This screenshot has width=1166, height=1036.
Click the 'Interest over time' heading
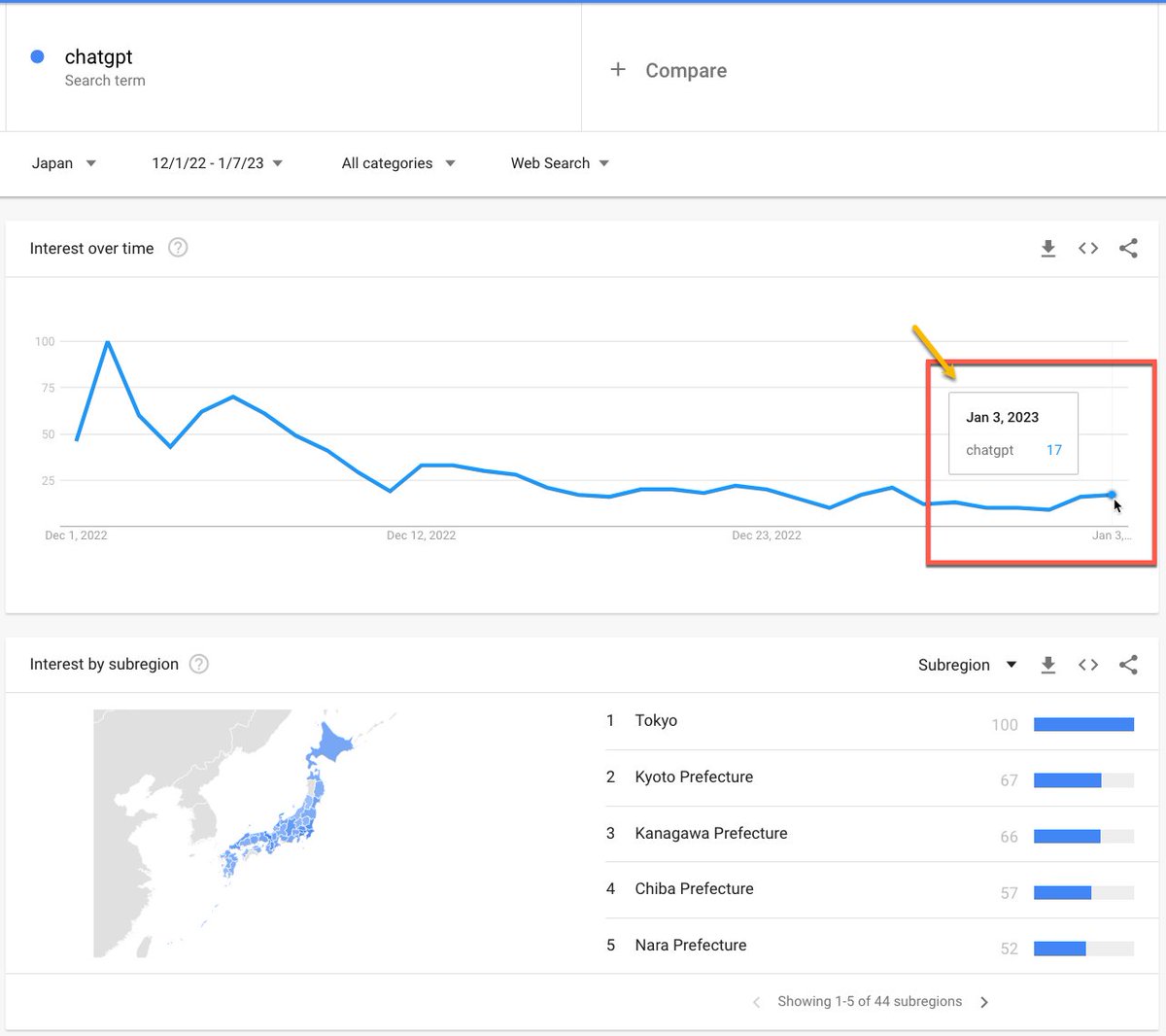(91, 248)
